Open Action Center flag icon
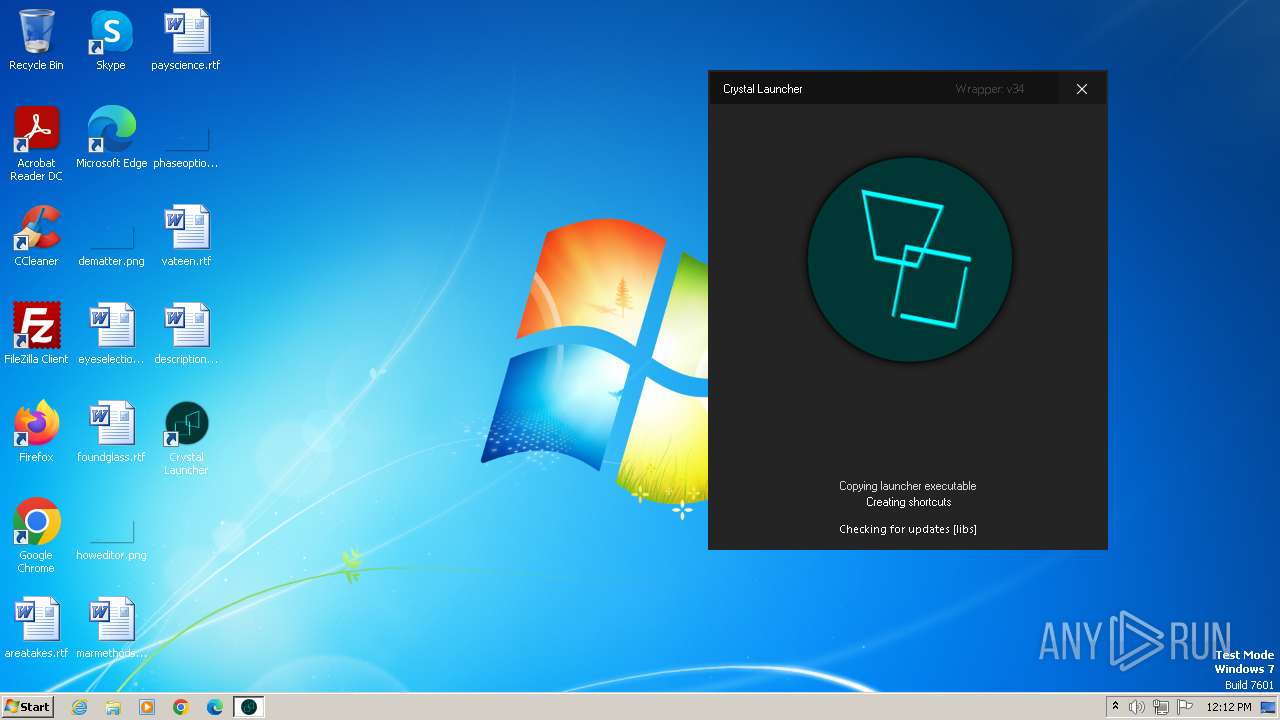Image resolution: width=1280 pixels, height=720 pixels. (1185, 707)
